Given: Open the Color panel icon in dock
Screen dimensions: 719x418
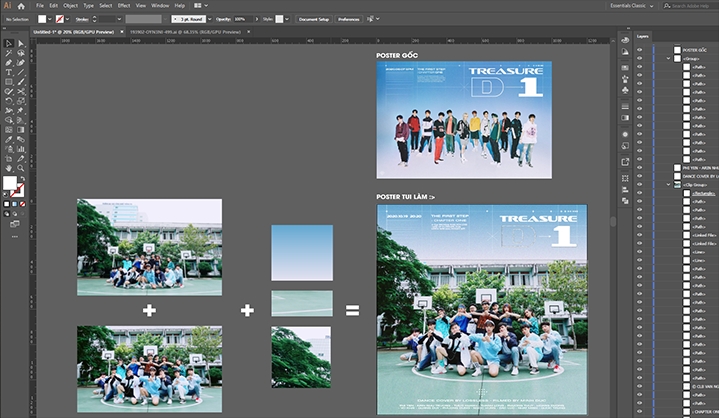Looking at the screenshot, I should pyautogui.click(x=625, y=40).
